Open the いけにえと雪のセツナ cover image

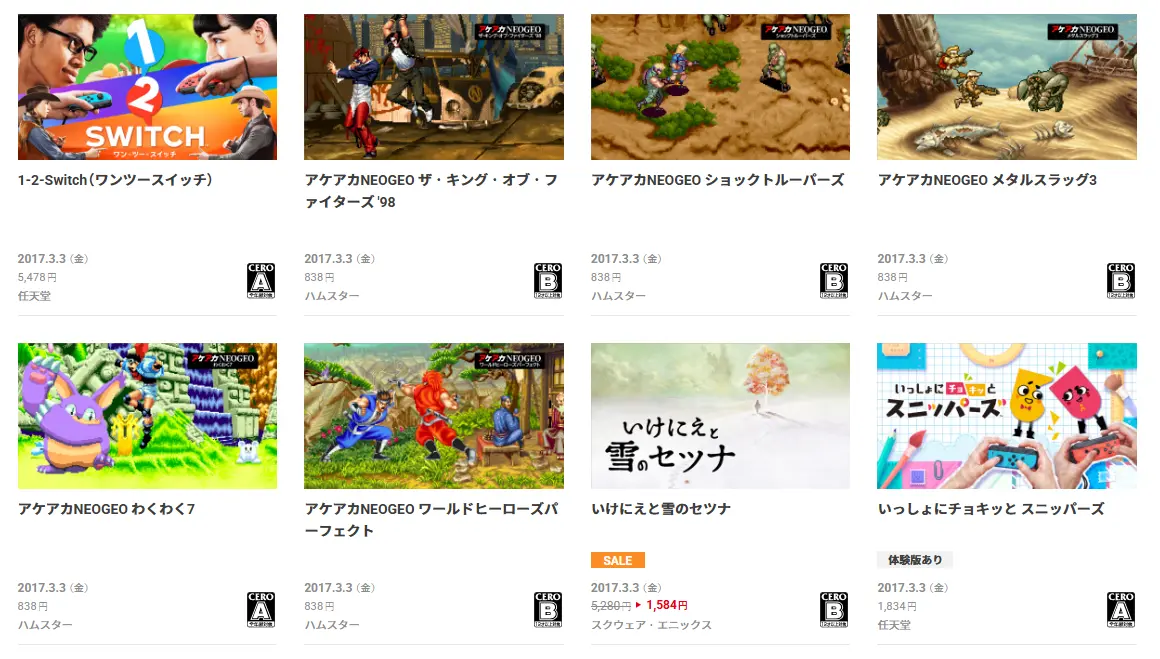(720, 416)
